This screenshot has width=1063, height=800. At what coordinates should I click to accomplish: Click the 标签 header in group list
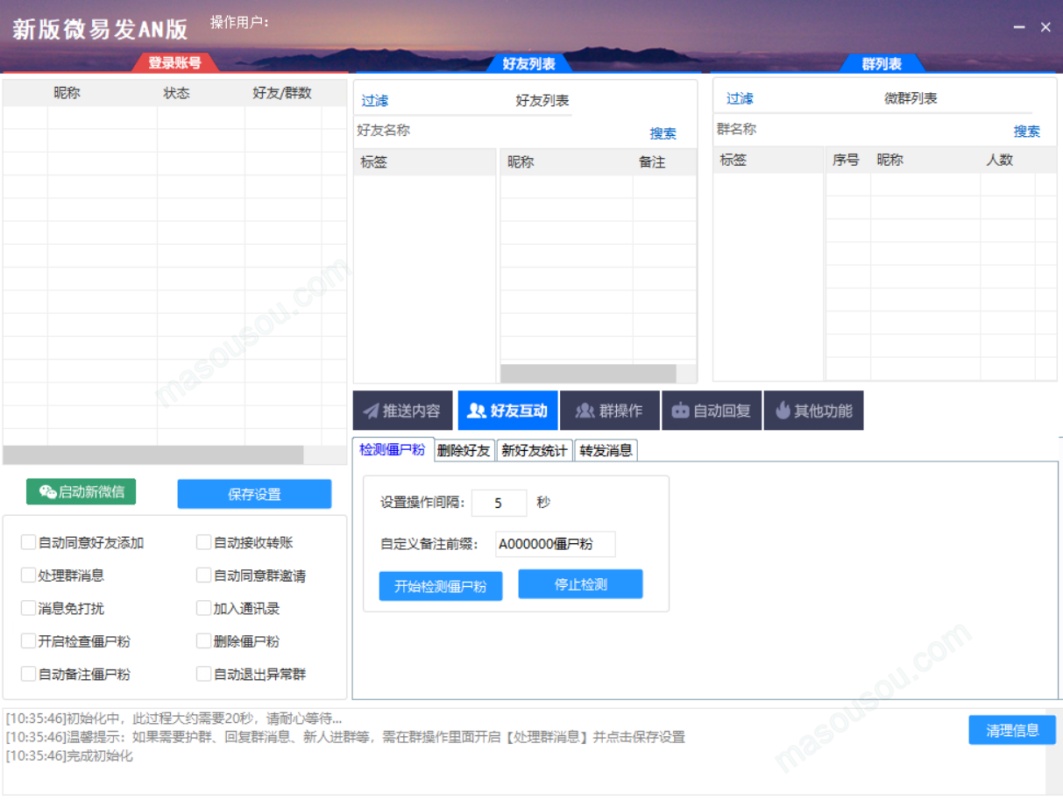733,159
